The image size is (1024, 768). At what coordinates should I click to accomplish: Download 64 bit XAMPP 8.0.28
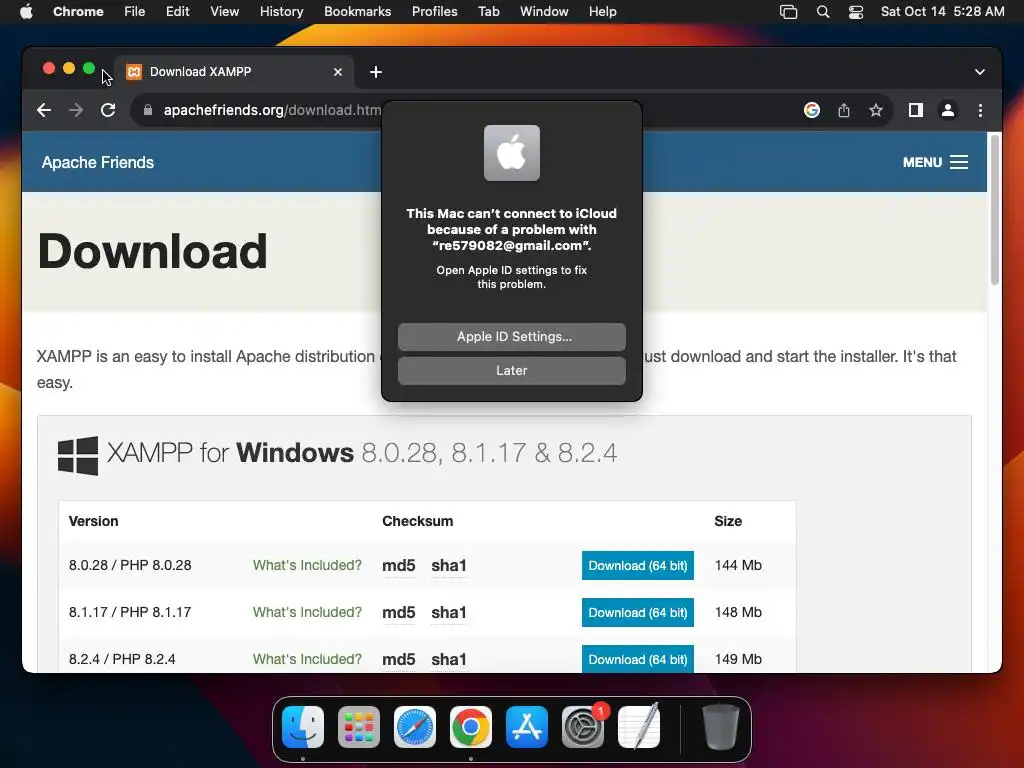point(637,566)
